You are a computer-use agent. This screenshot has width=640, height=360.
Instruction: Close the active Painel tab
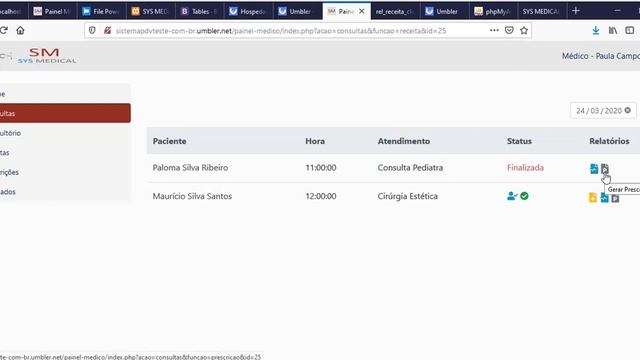pos(362,11)
